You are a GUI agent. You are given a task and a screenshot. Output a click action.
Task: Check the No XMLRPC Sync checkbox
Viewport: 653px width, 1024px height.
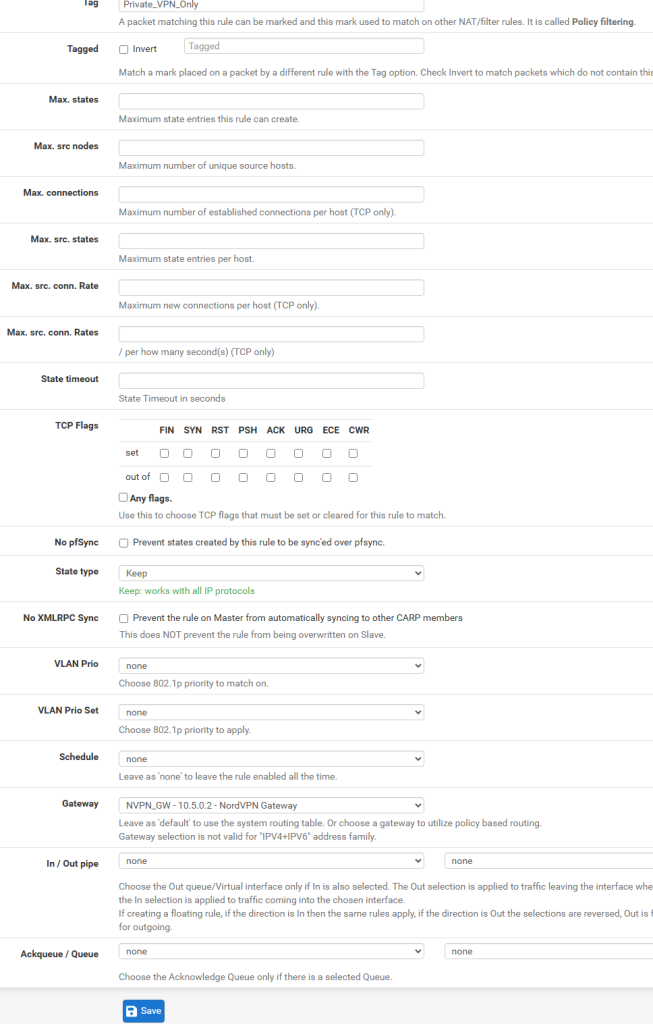tap(124, 618)
